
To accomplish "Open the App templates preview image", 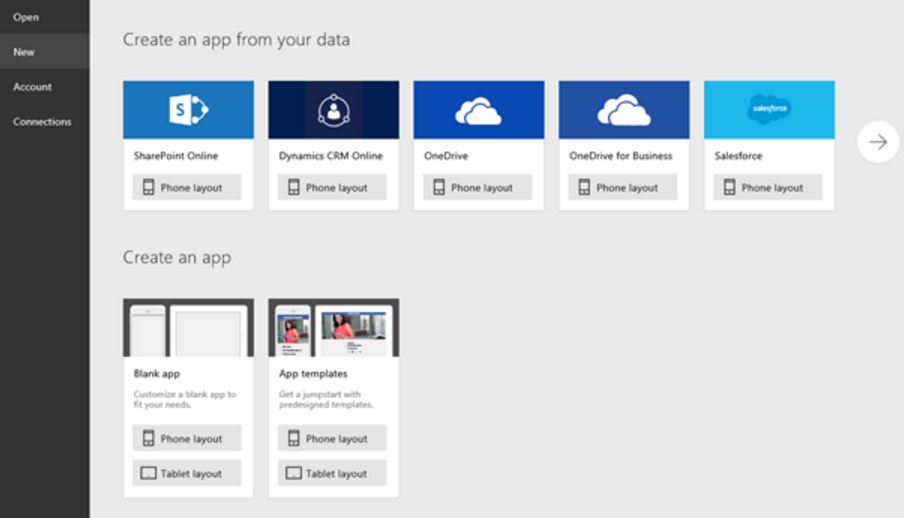I will pos(333,327).
